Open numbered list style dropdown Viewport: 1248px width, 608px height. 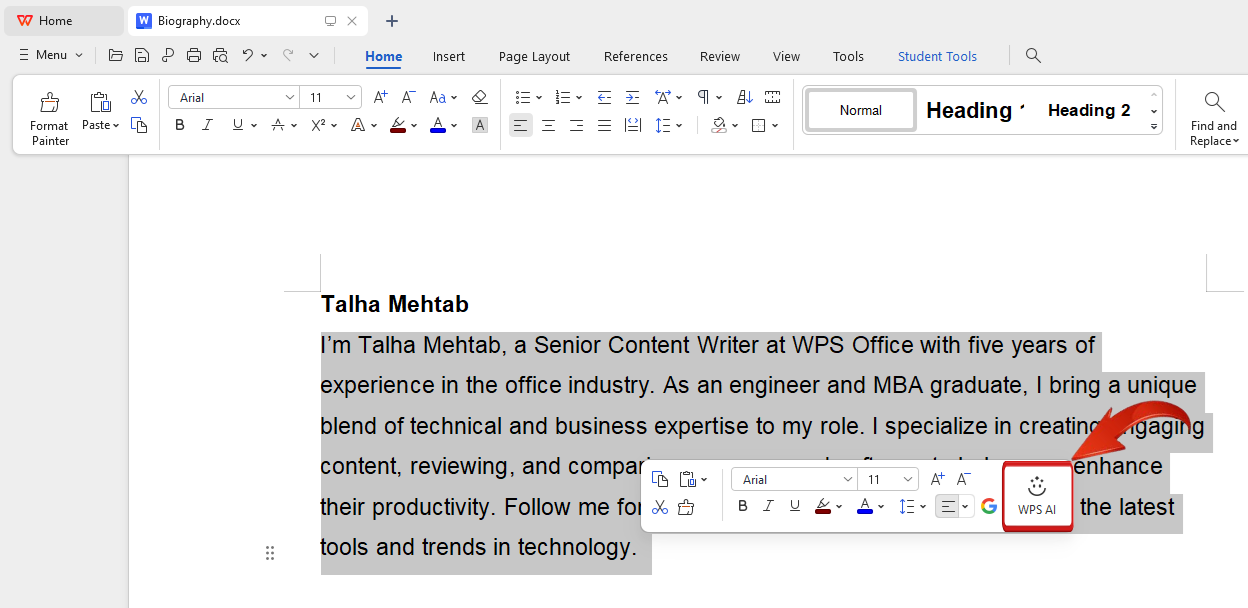[580, 97]
